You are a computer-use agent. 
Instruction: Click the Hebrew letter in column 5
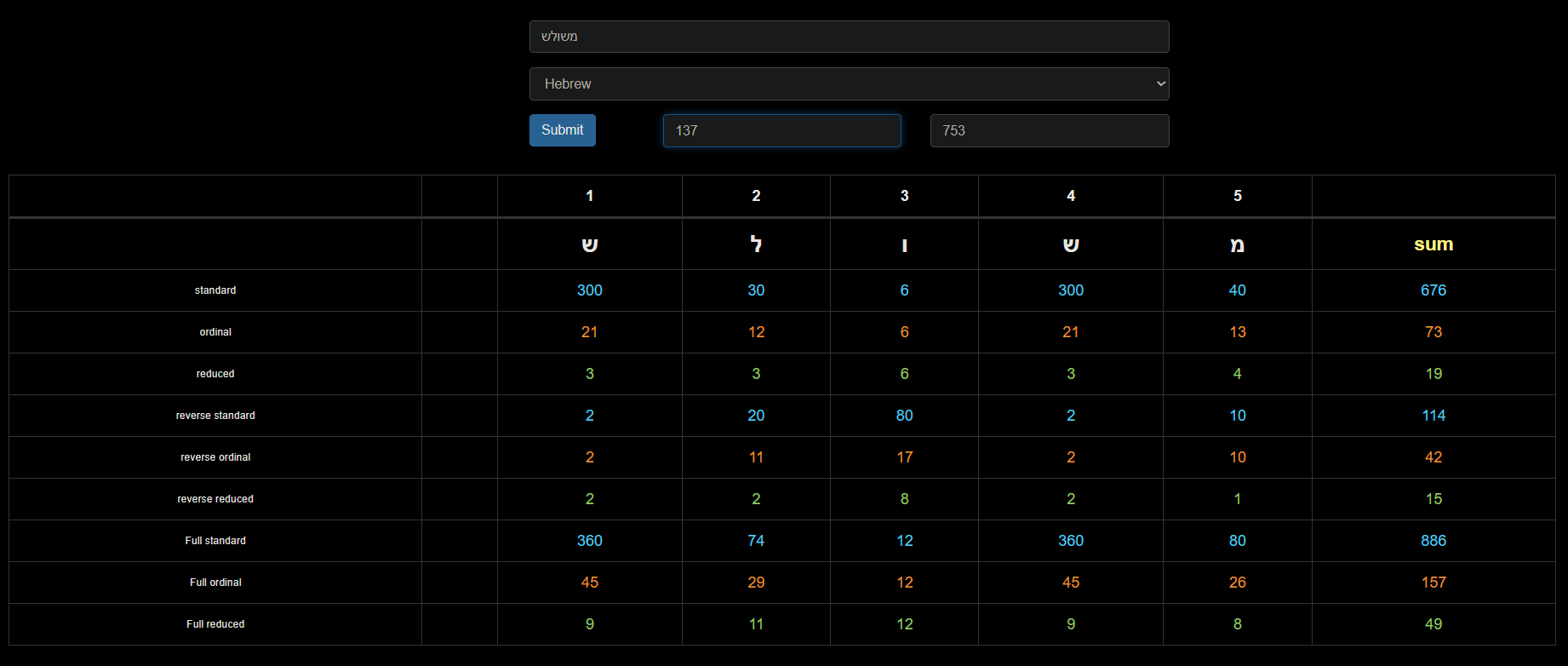tap(1238, 245)
